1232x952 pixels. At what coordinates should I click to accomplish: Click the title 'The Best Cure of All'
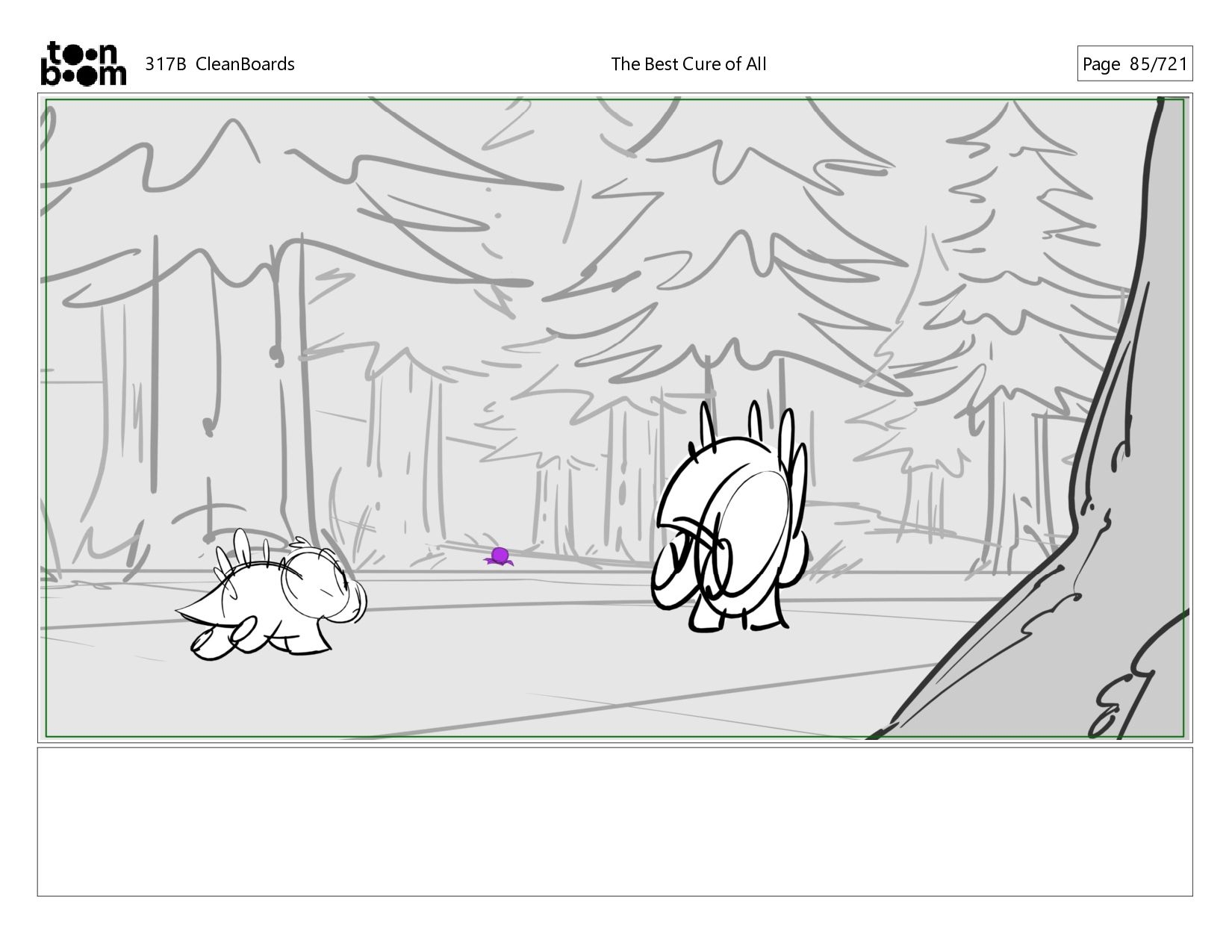click(x=688, y=64)
